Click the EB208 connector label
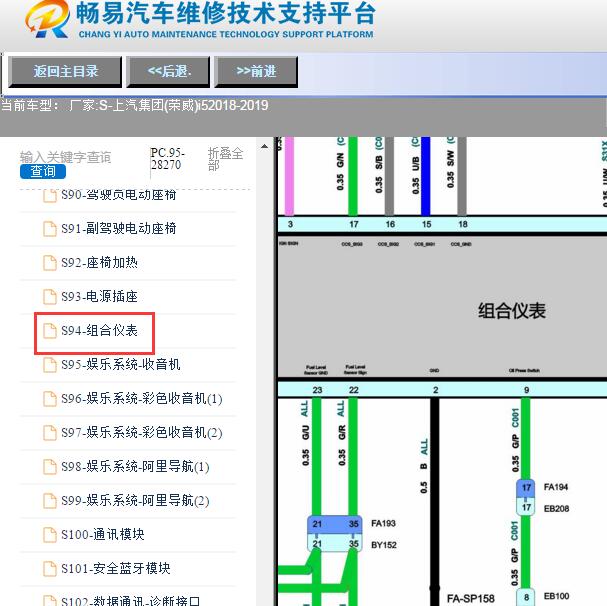The height and width of the screenshot is (606, 607). point(556,509)
